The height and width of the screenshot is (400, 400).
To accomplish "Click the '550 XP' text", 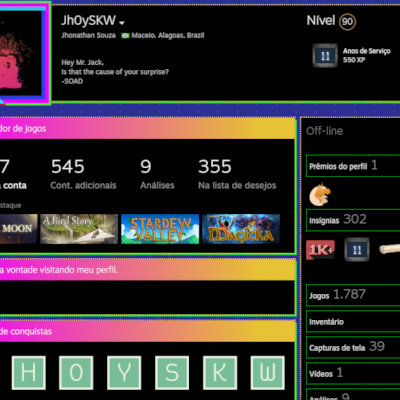I will coord(354,60).
